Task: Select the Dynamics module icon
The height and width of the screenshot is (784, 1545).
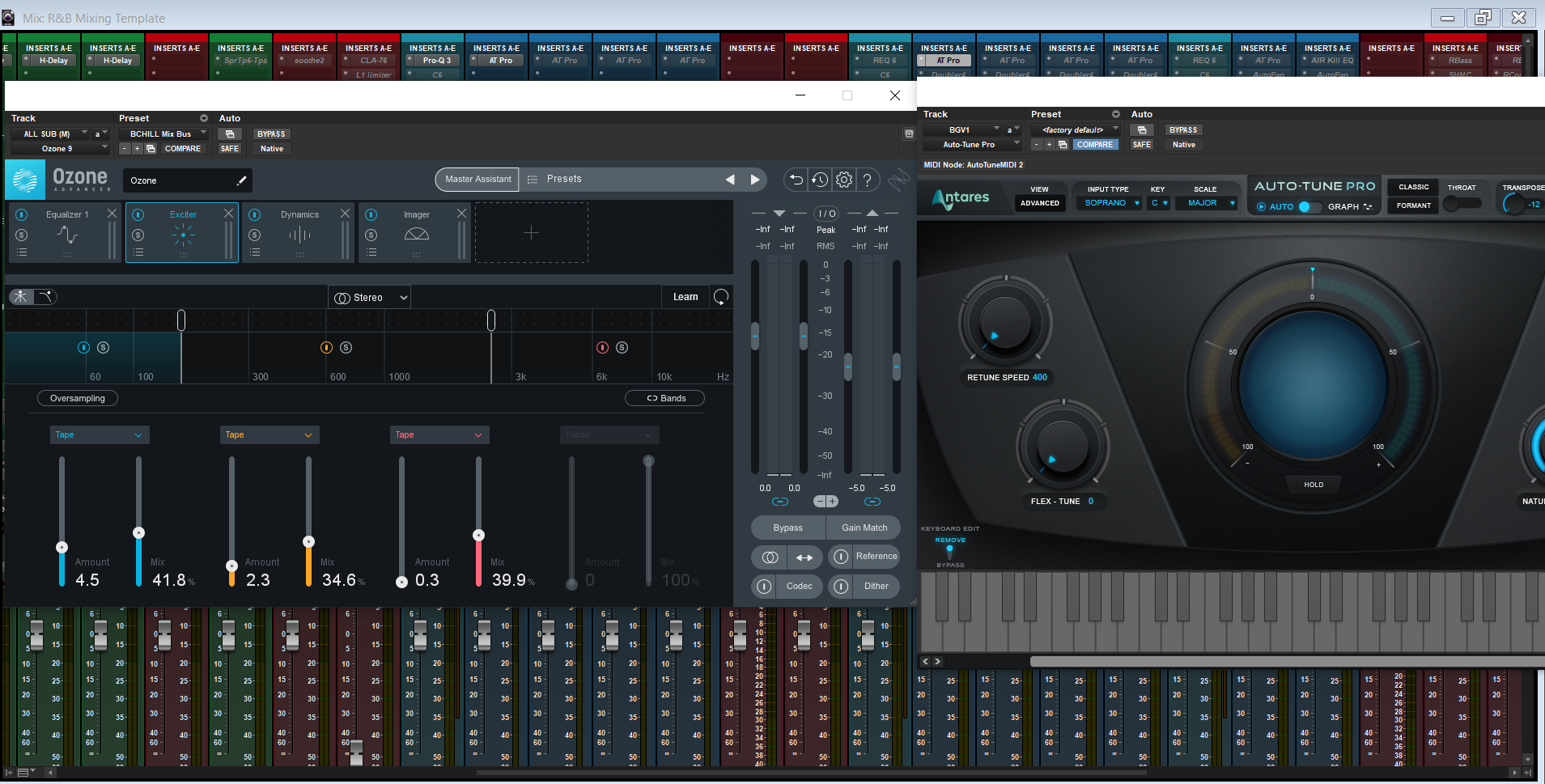Action: pos(299,235)
